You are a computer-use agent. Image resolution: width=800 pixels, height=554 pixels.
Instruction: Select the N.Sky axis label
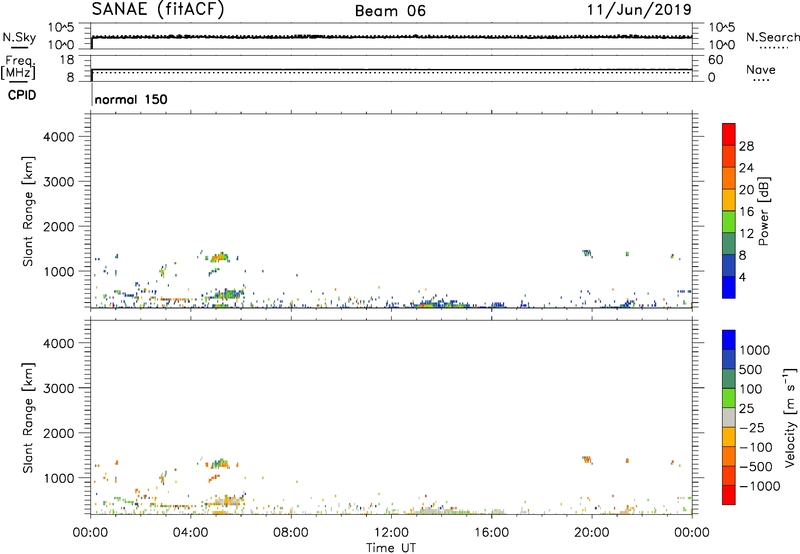19,38
